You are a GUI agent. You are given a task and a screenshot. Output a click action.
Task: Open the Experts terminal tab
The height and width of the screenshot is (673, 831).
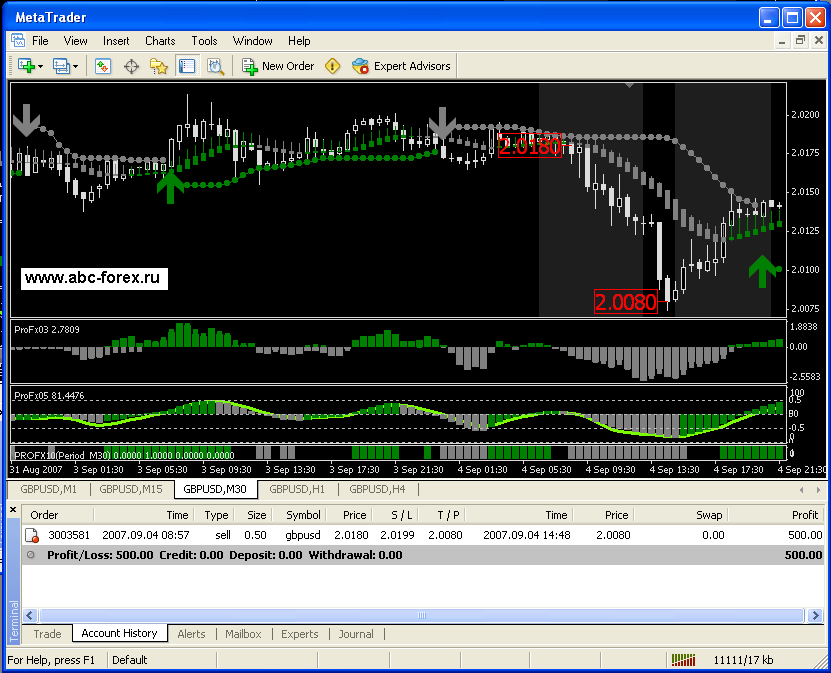pyautogui.click(x=299, y=634)
